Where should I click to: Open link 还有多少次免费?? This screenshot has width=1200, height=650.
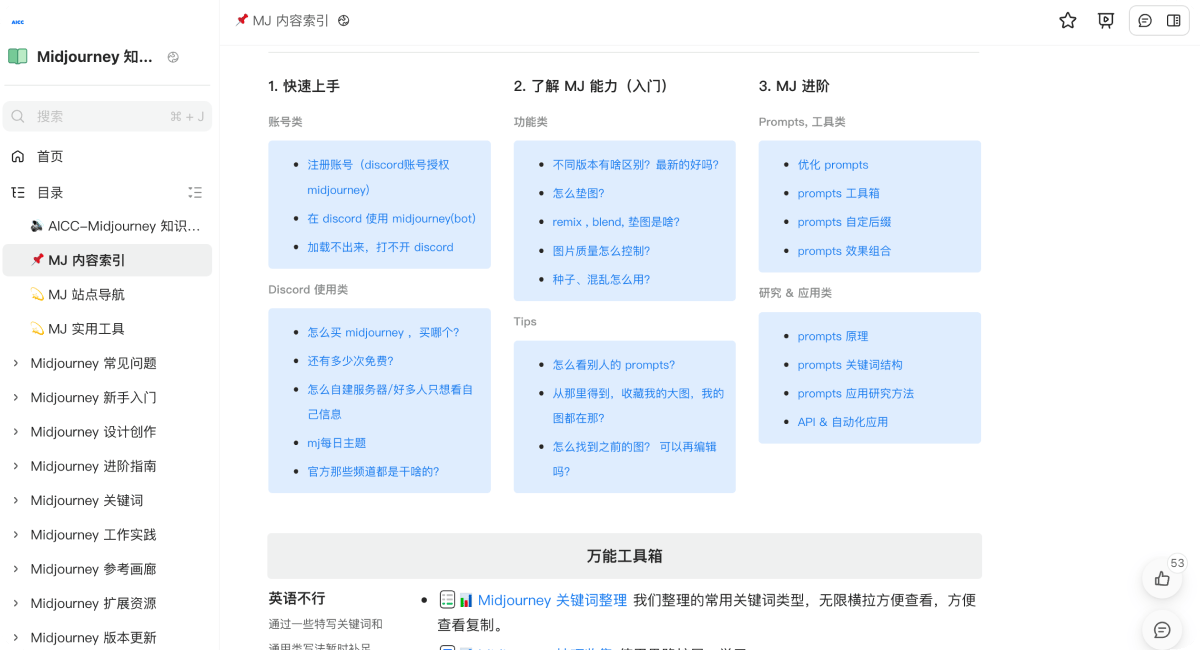pyautogui.click(x=350, y=361)
